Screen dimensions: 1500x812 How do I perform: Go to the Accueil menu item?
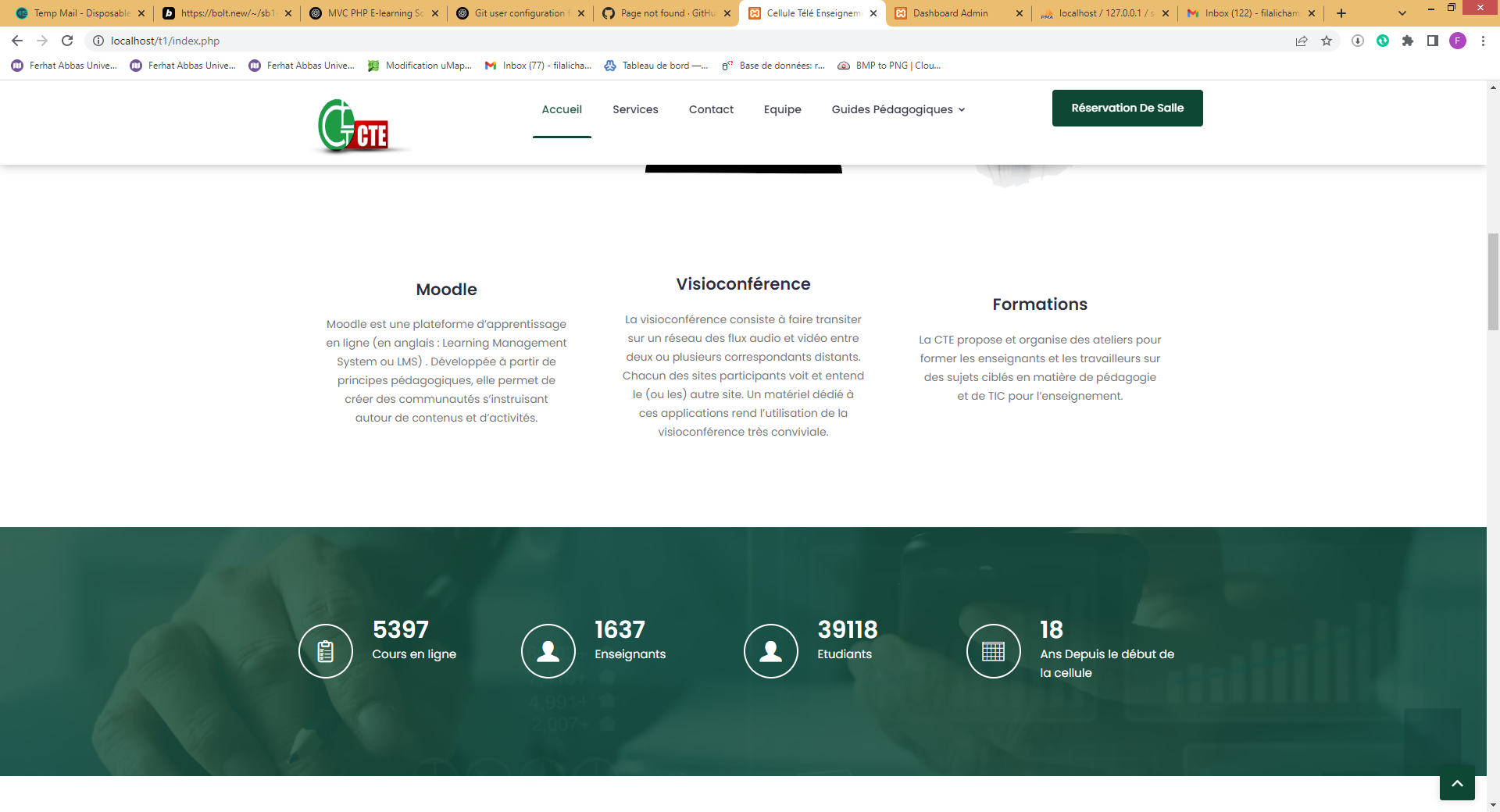coord(562,109)
